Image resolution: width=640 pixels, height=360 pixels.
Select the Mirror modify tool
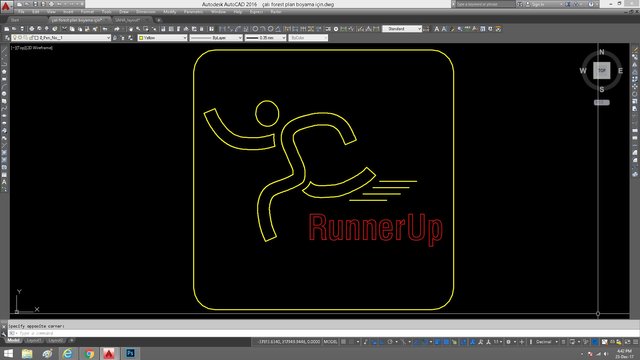(x=635, y=65)
